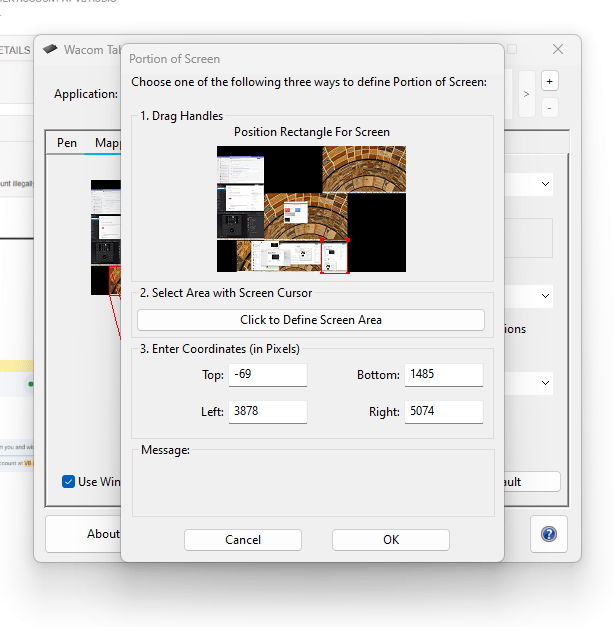Viewport: 614px width, 627px height.
Task: Focus the Top coordinate field
Action: pyautogui.click(x=268, y=375)
